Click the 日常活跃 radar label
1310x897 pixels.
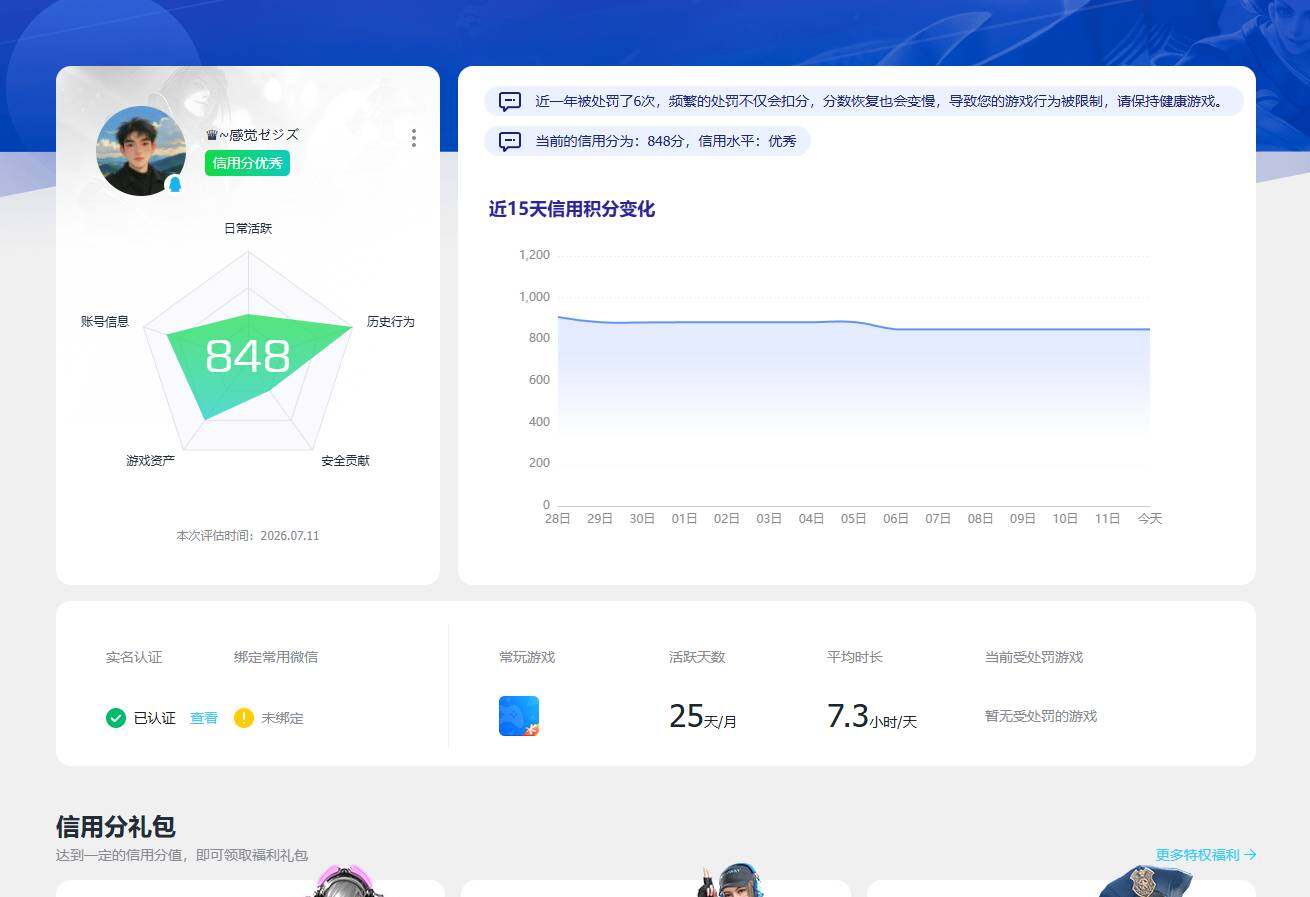(248, 228)
